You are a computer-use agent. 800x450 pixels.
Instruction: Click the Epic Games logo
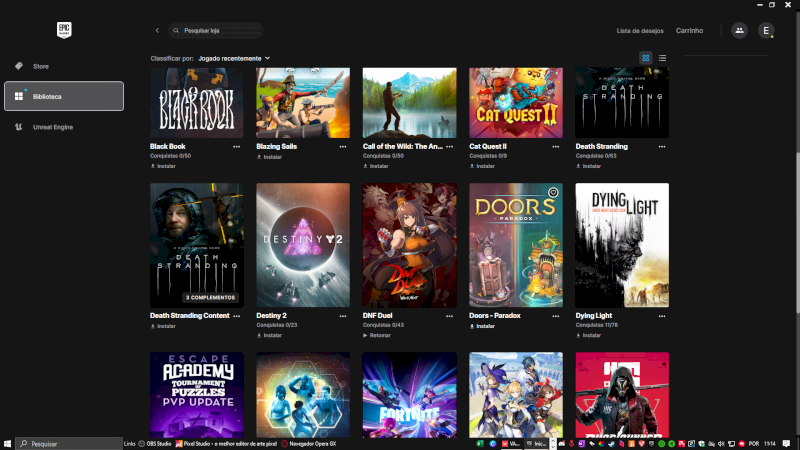[x=64, y=30]
